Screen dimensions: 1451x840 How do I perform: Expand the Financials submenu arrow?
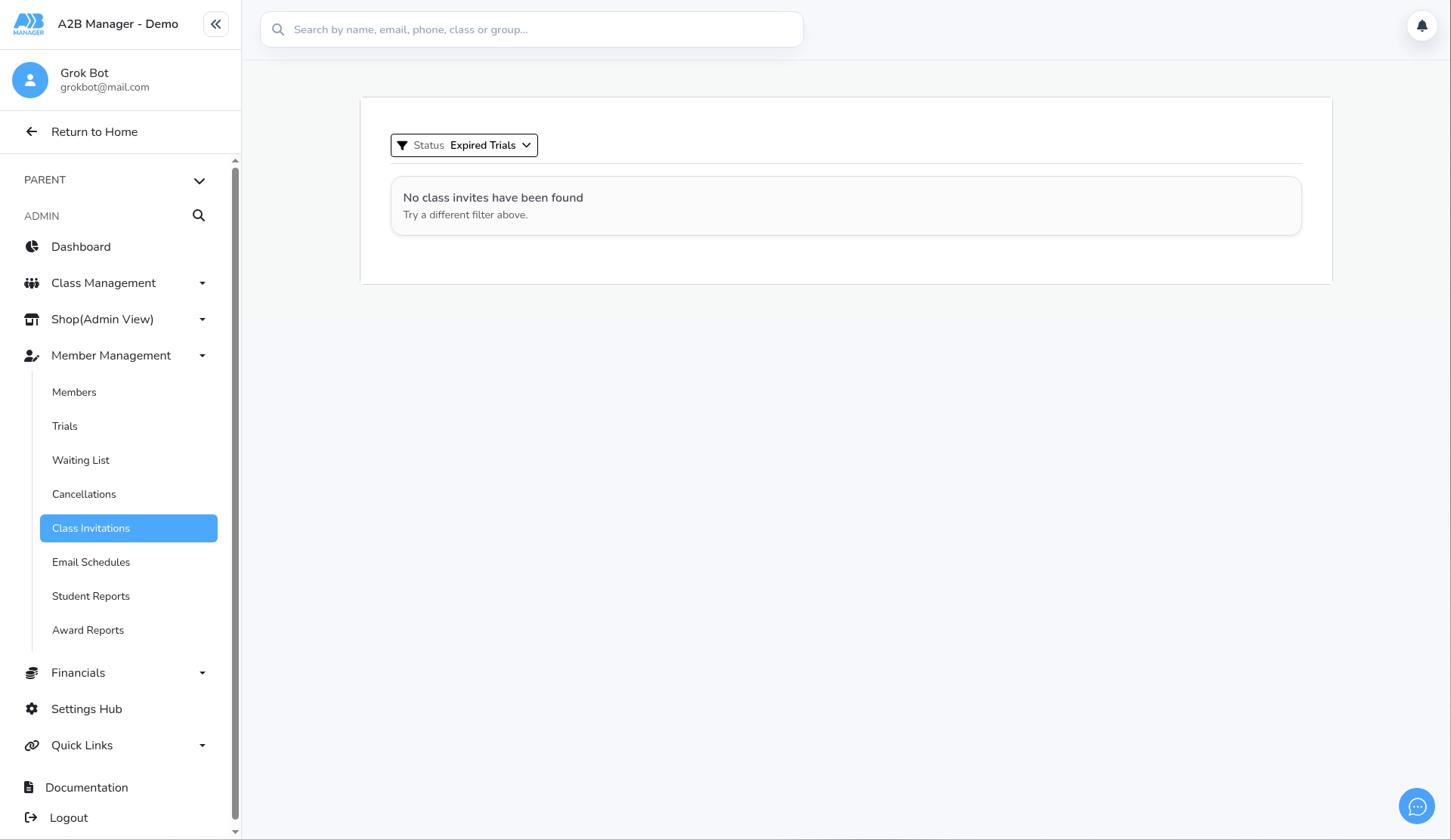coord(203,673)
